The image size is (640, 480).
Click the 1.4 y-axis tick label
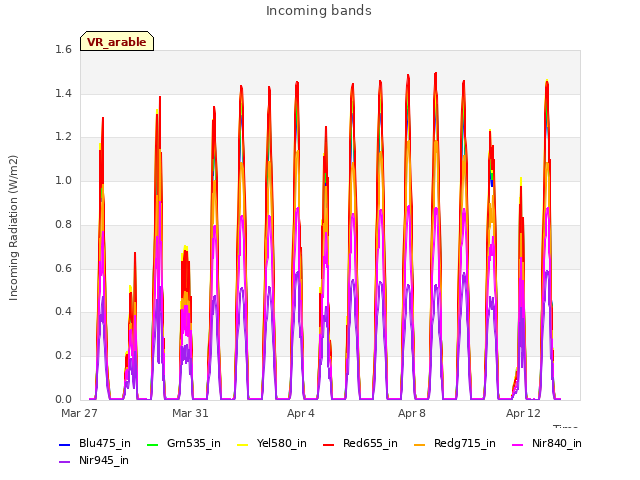coord(63,93)
